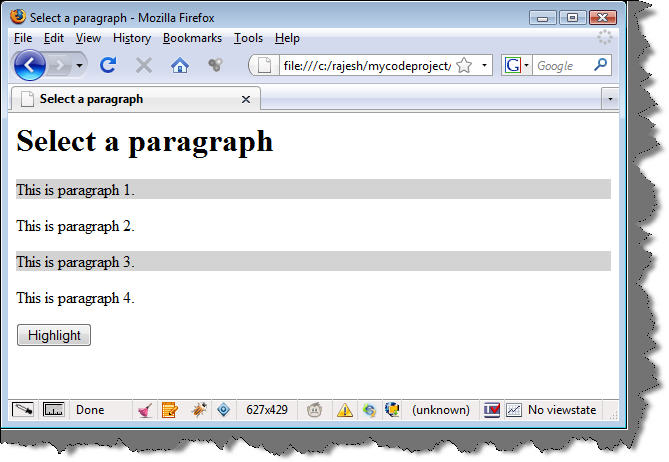This screenshot has height=462, width=669.
Task: Click the '(unknown)' status bar text
Action: tap(441, 410)
